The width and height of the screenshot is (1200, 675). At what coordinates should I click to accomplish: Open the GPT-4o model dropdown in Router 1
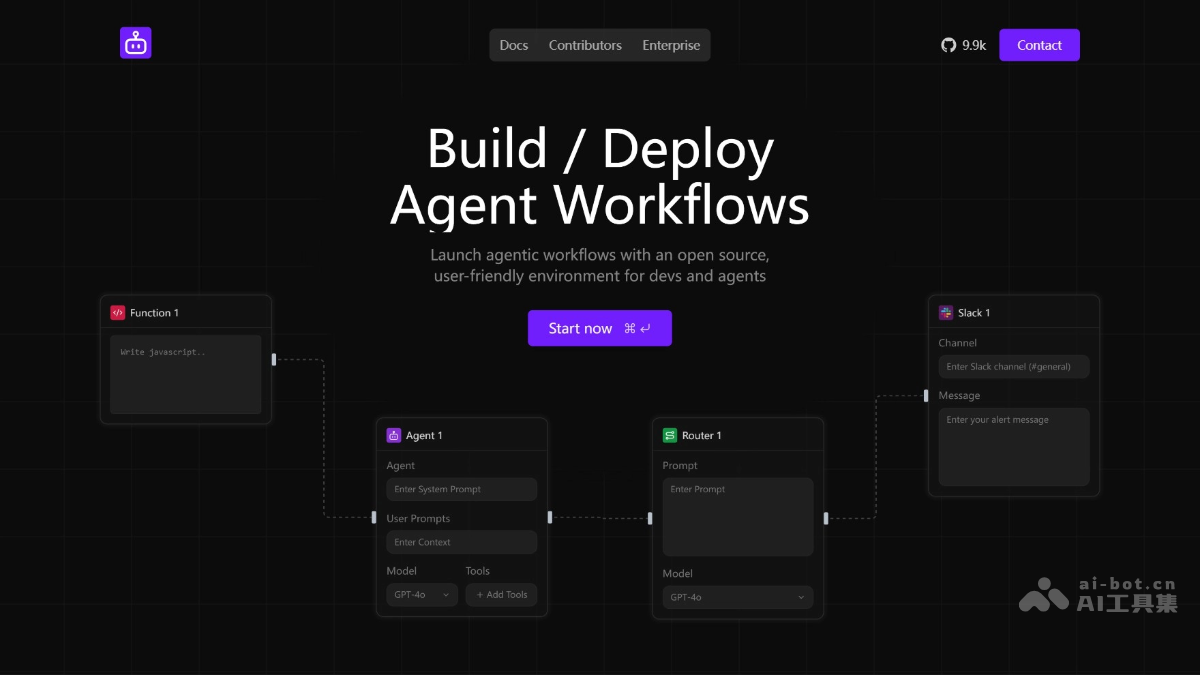tap(738, 597)
